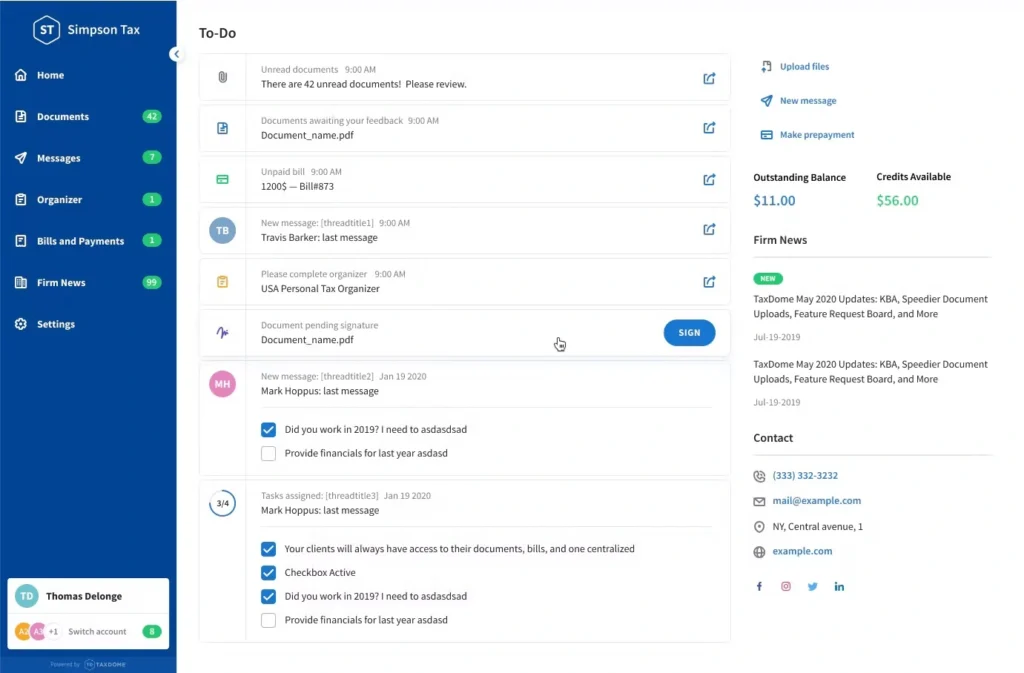This screenshot has width=1024, height=673.
Task: Click the Thomas Delonge profile avatar
Action: [26, 596]
